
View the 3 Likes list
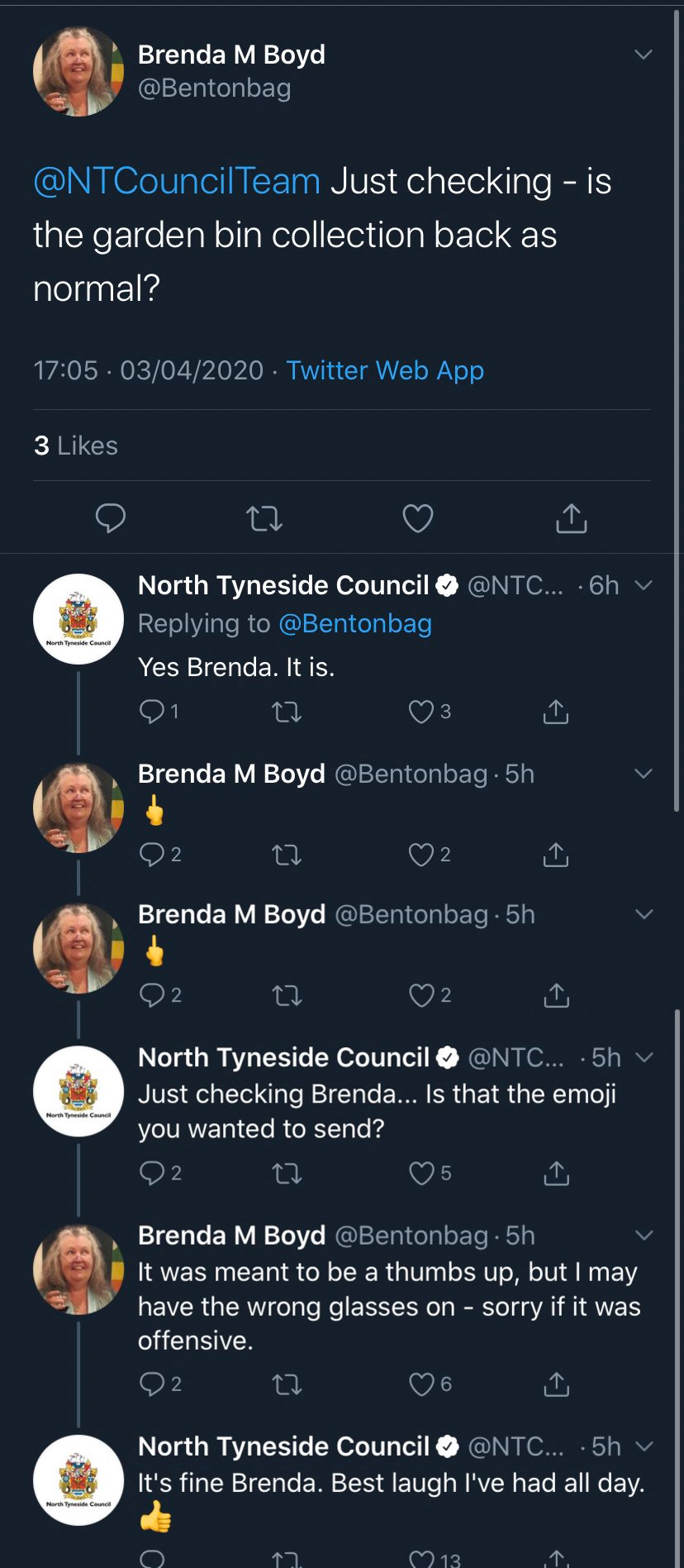(76, 446)
